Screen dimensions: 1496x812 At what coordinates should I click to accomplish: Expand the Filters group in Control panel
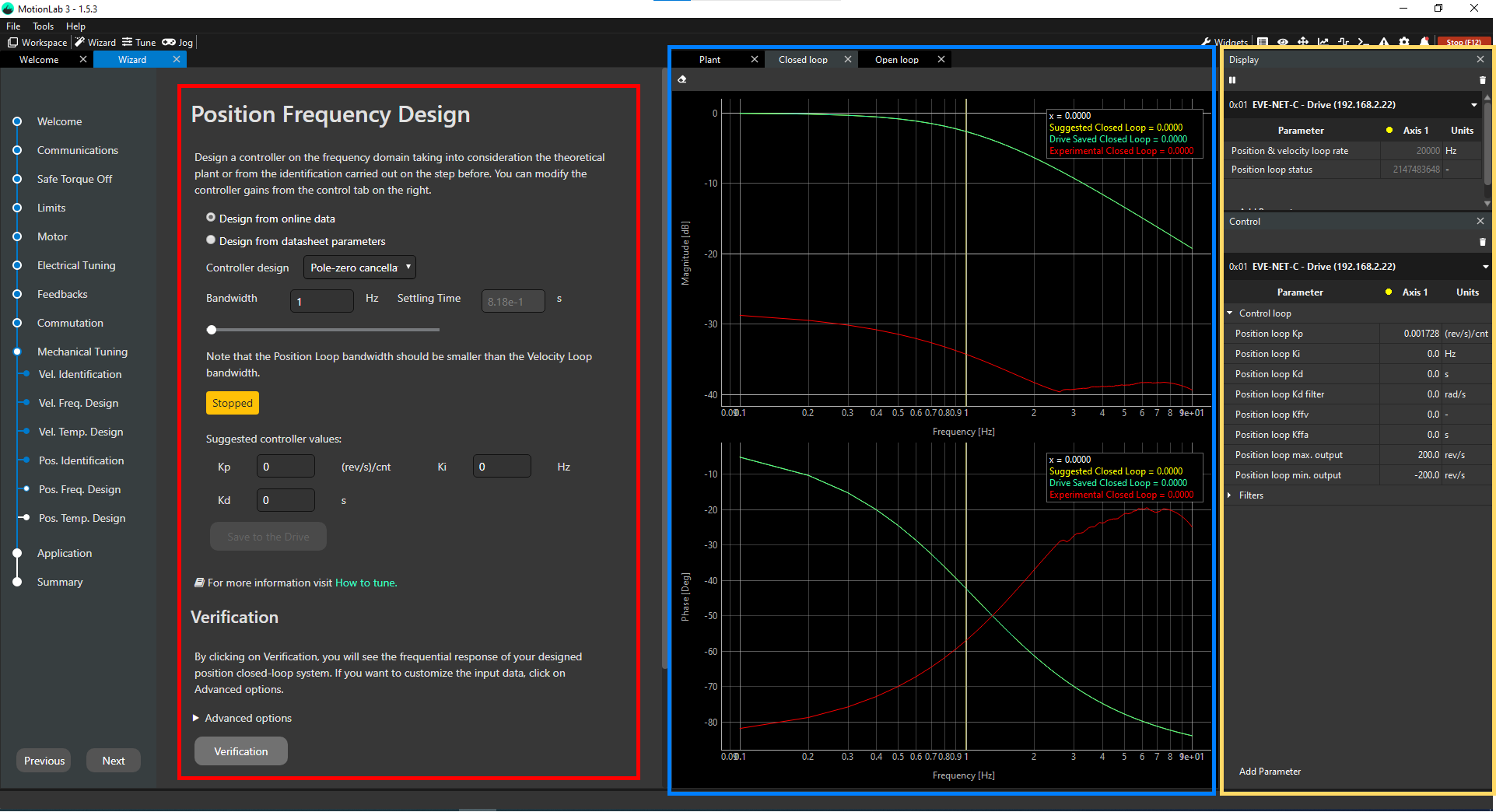pos(1230,495)
